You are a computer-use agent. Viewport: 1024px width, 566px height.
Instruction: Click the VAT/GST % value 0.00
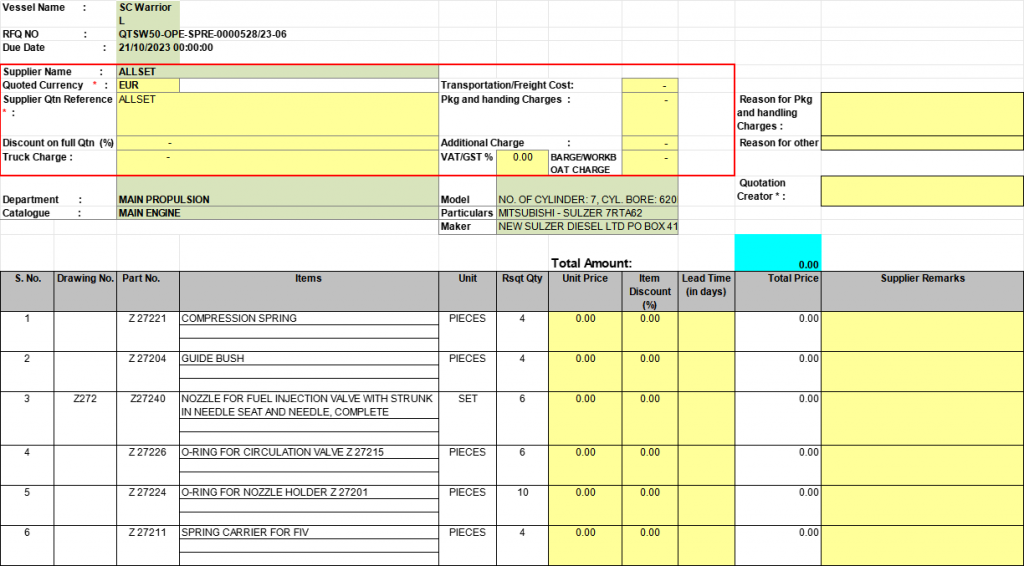point(522,163)
